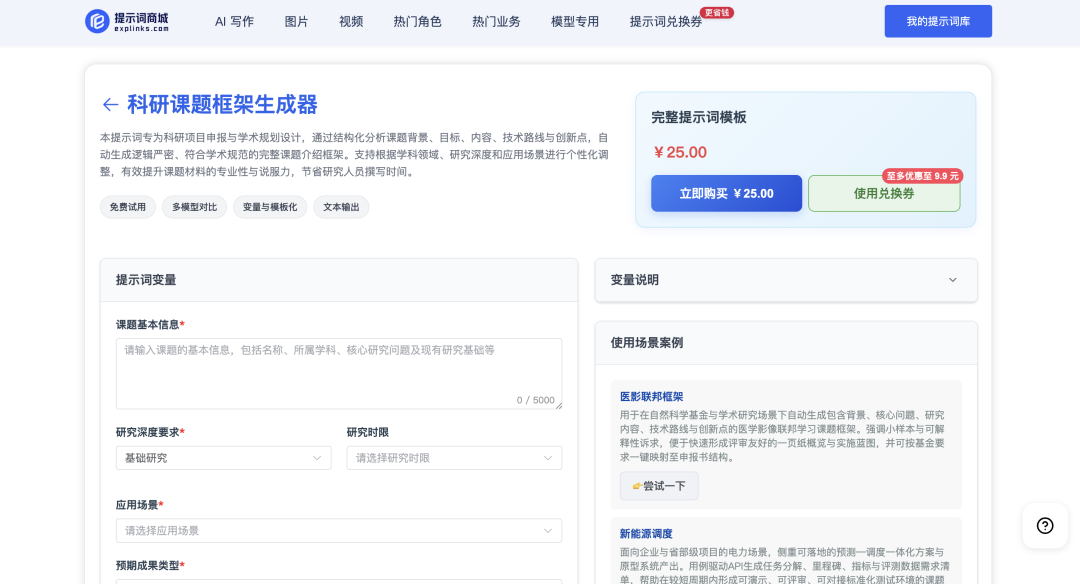Open the help question-mark icon
The width and height of the screenshot is (1080, 584).
point(1045,525)
